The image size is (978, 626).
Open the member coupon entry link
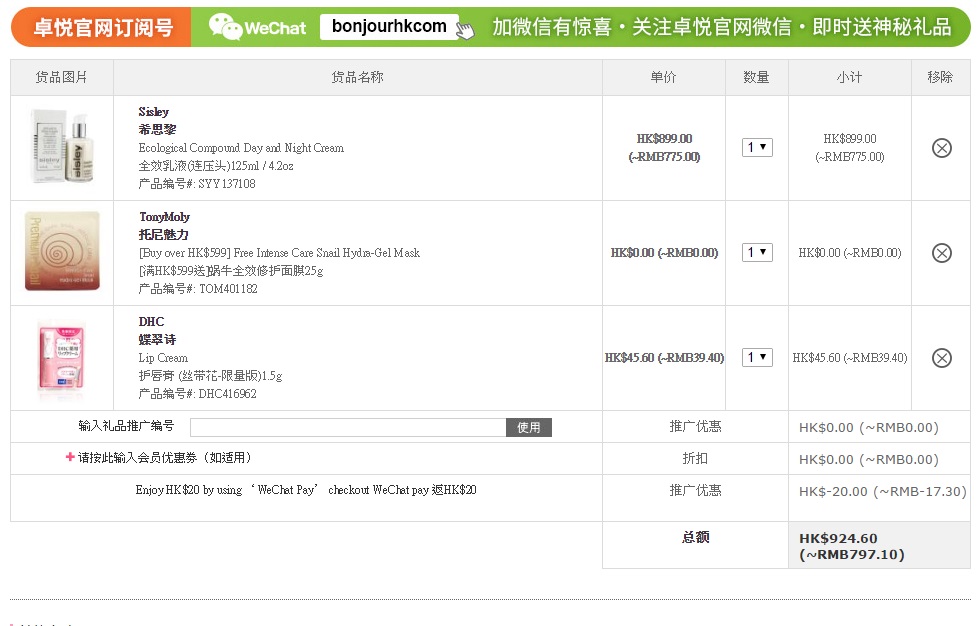click(165, 458)
